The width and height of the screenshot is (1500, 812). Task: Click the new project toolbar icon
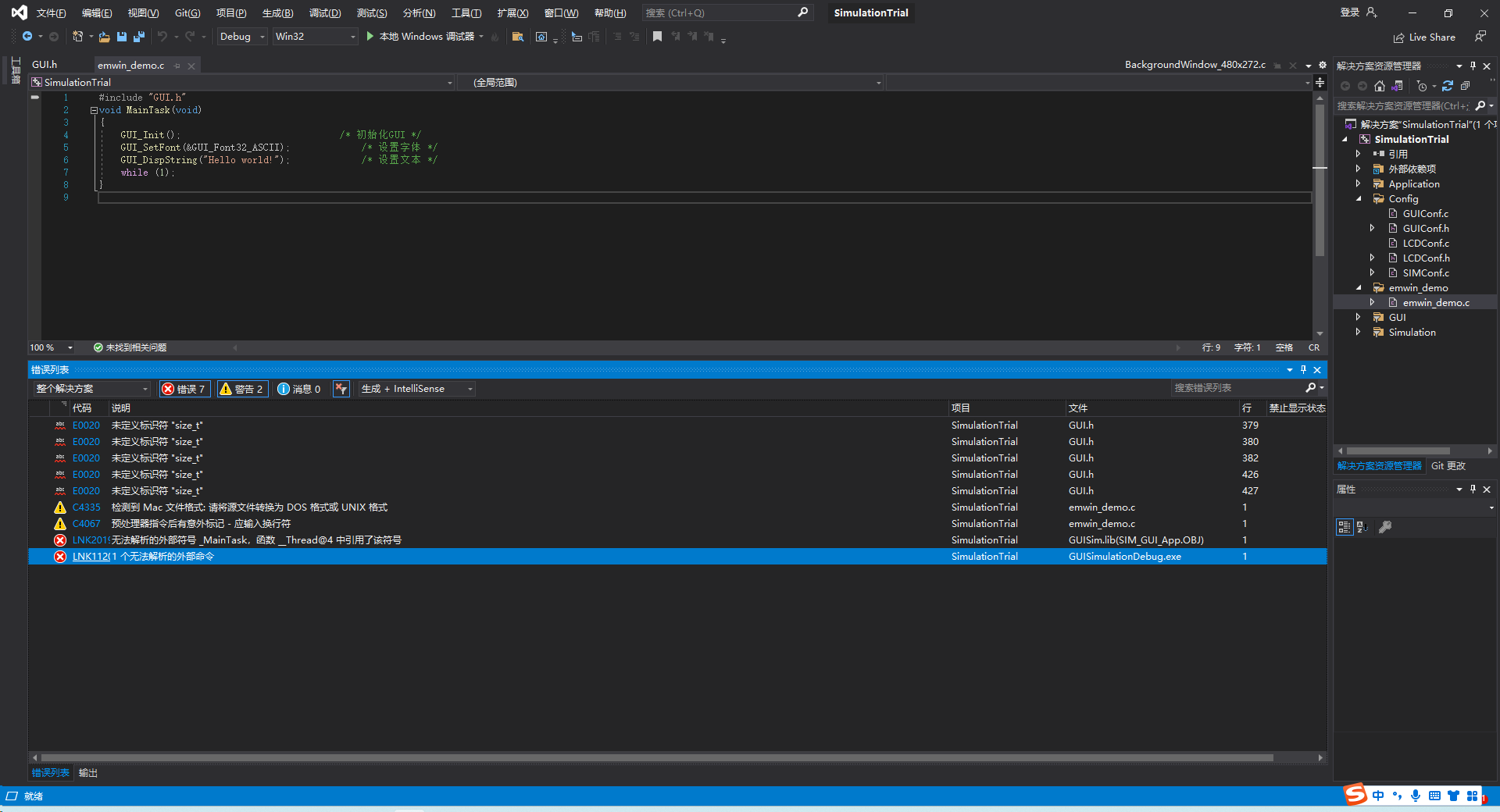tap(77, 37)
